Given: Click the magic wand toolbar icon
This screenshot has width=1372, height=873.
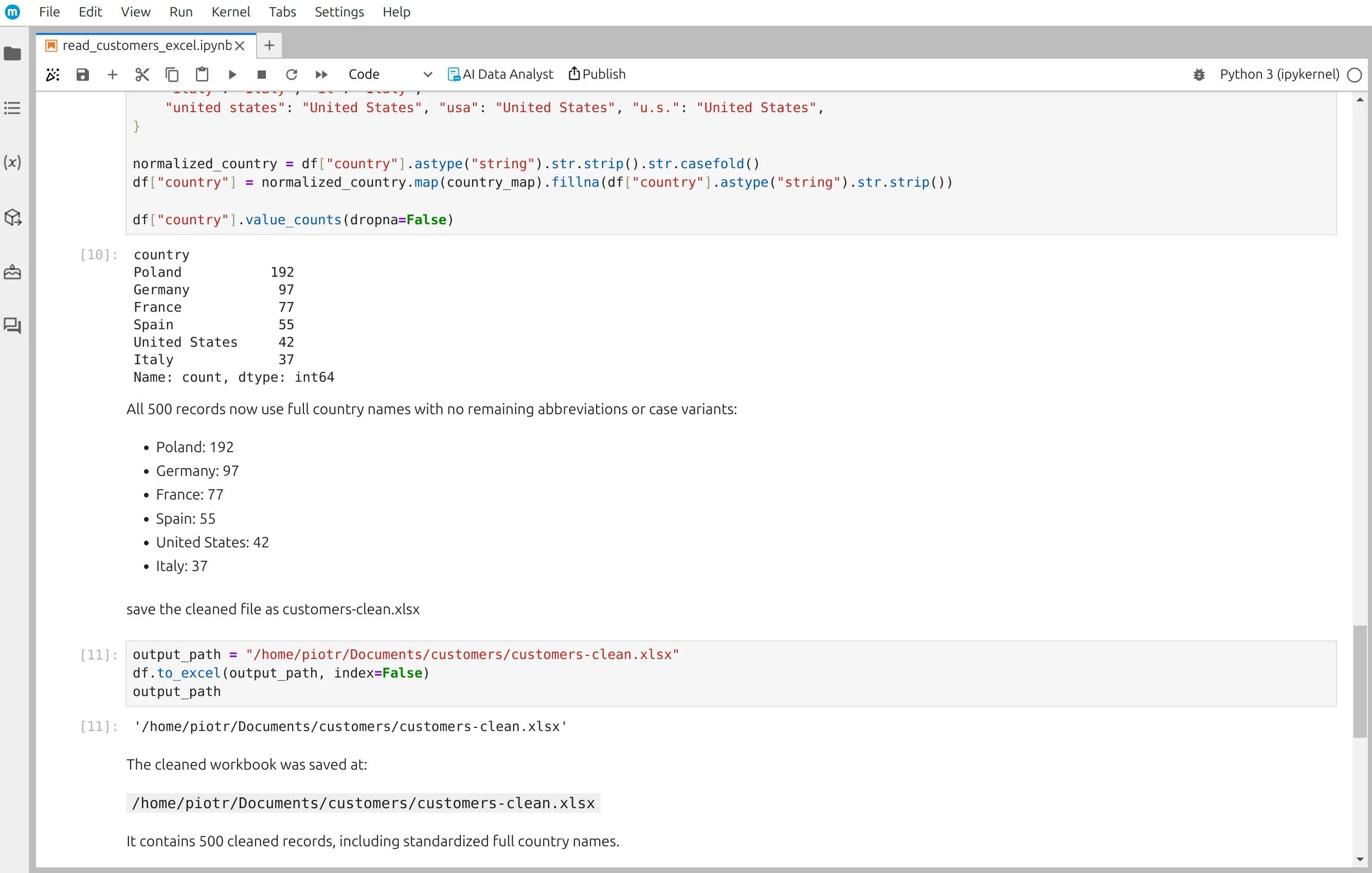Looking at the screenshot, I should (x=53, y=75).
